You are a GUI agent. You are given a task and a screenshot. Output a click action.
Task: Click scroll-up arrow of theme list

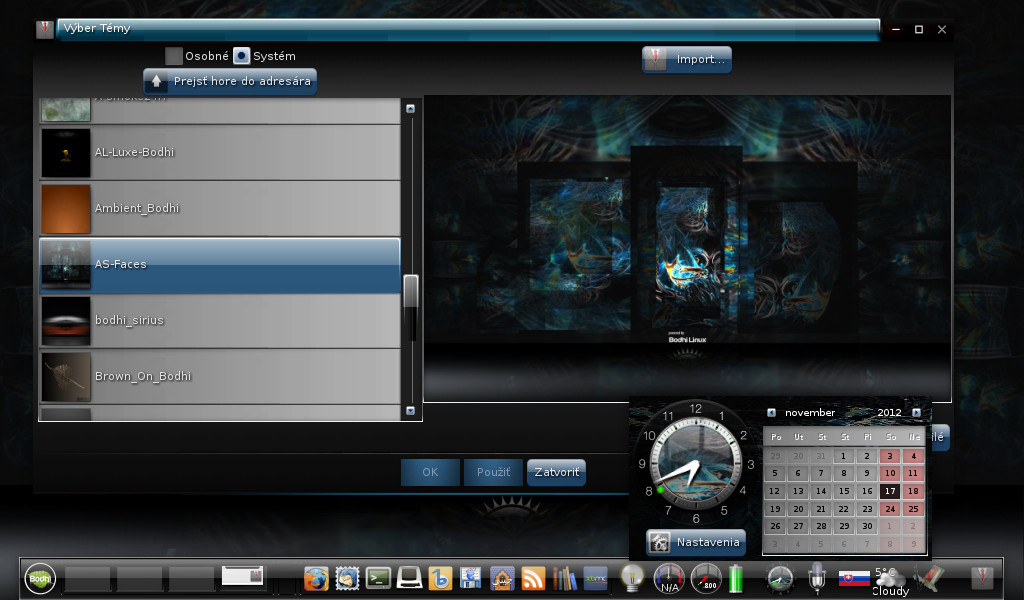click(x=410, y=109)
